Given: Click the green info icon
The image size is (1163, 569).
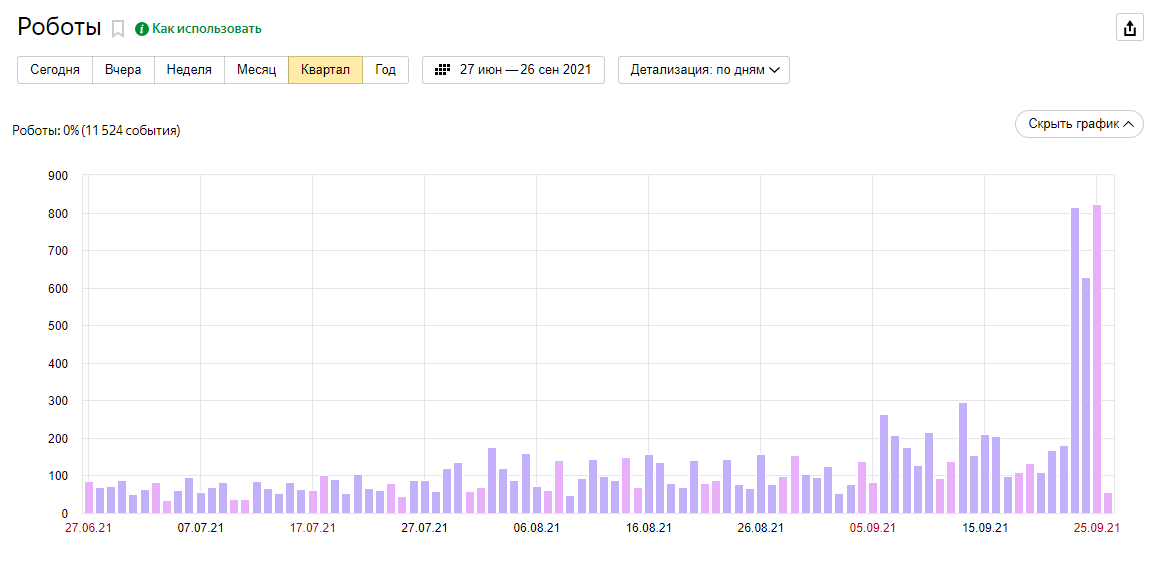Looking at the screenshot, I should [142, 29].
